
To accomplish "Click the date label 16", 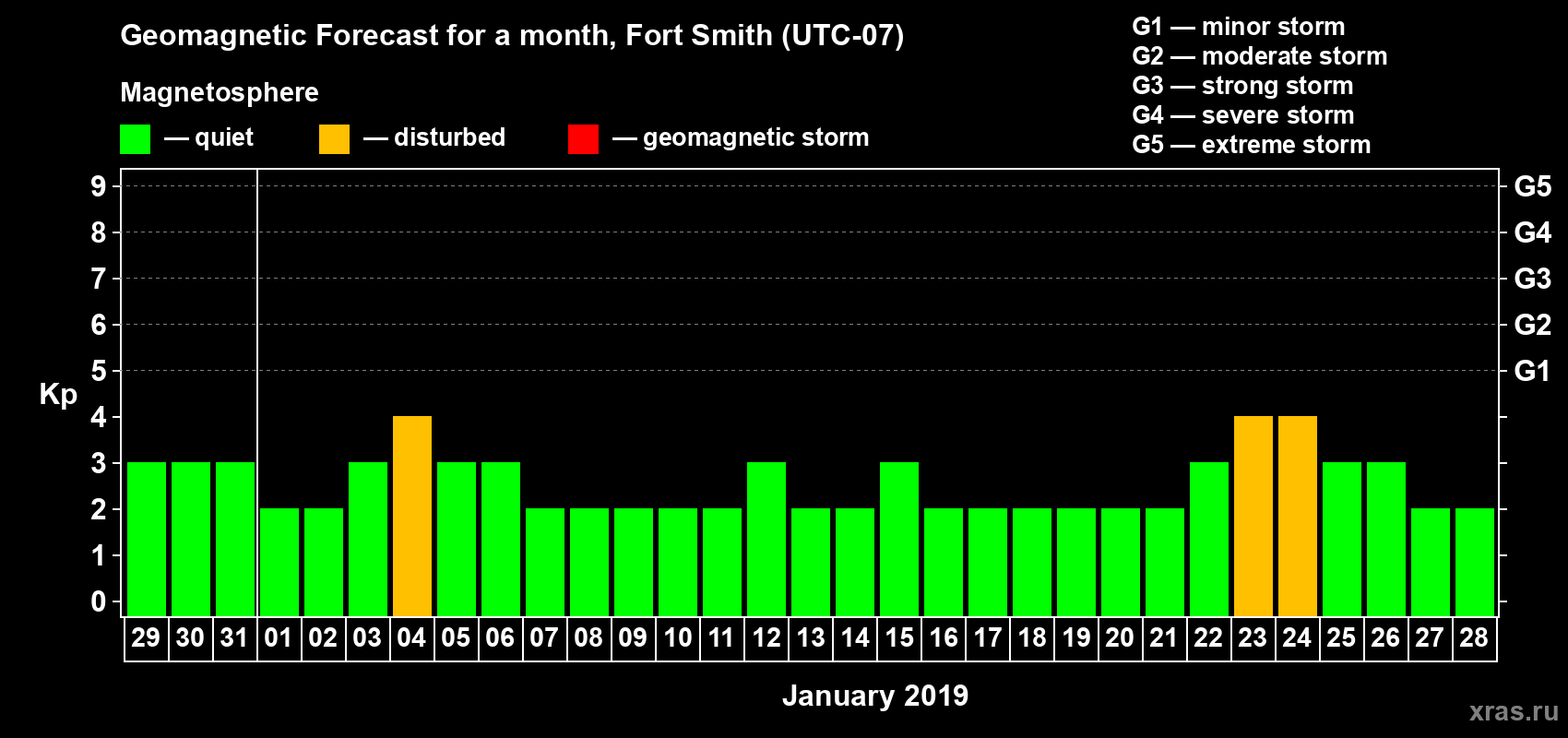I will pos(943,637).
